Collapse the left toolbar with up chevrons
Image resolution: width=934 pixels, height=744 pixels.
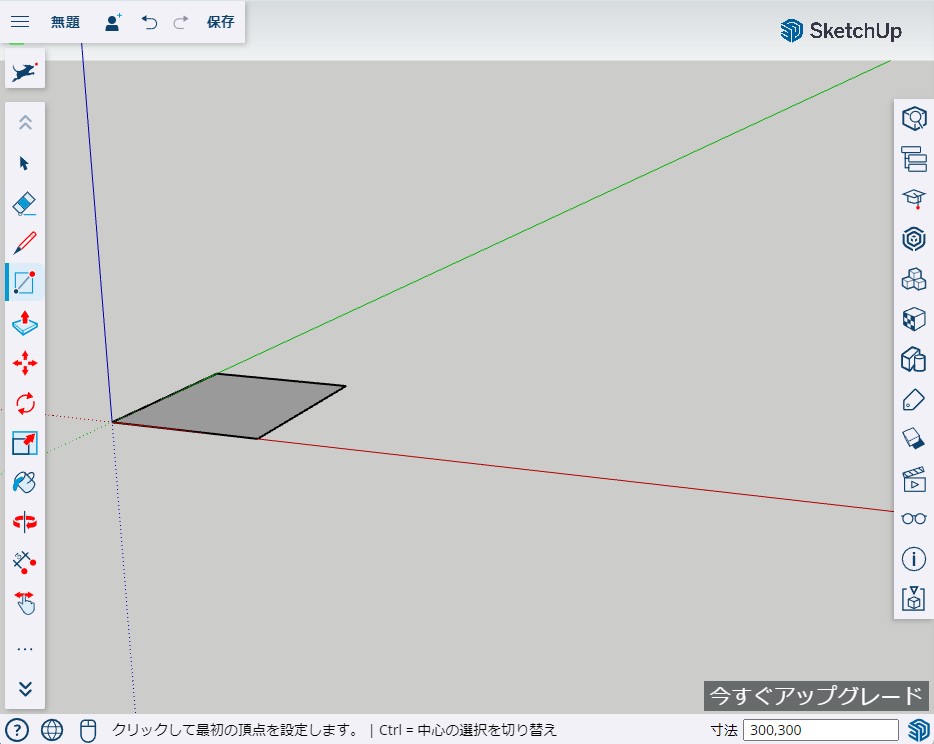(25, 123)
